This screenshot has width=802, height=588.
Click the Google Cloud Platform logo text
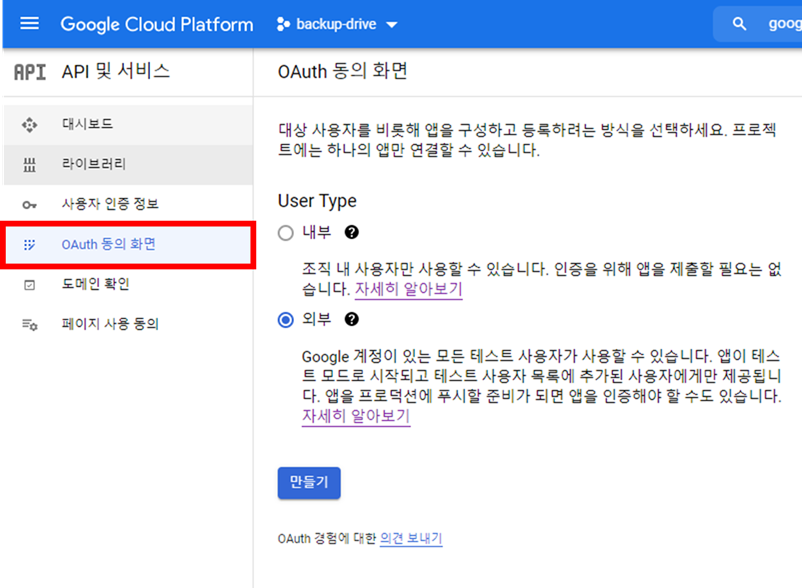click(157, 24)
